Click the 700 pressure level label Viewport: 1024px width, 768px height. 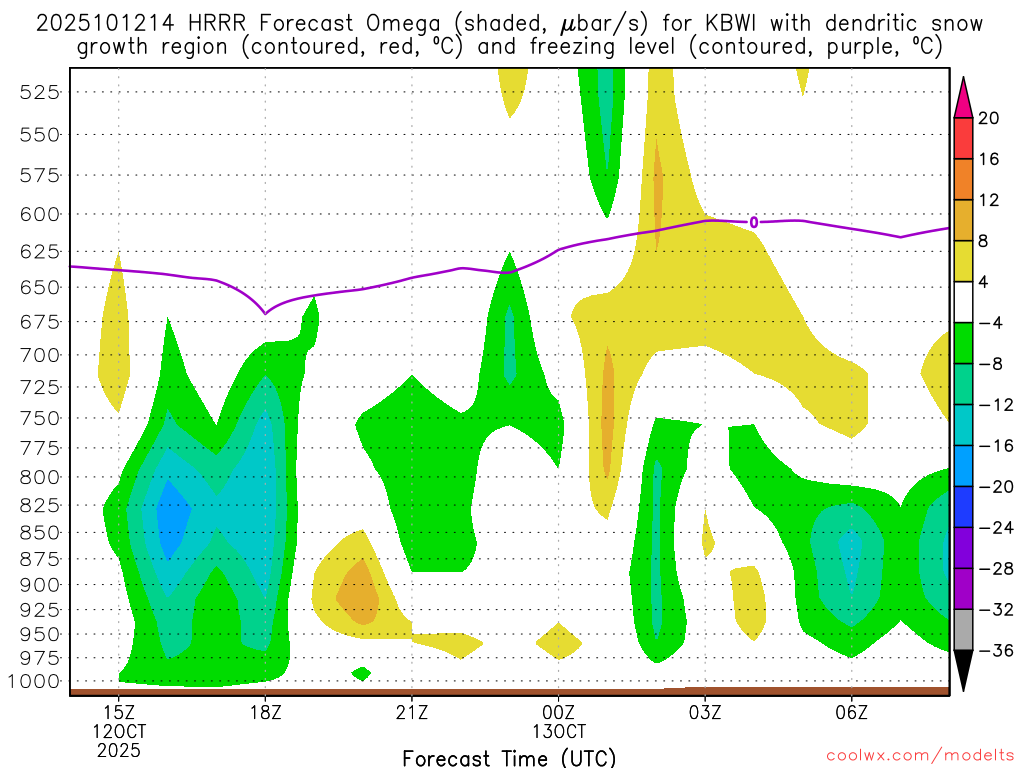(39, 356)
